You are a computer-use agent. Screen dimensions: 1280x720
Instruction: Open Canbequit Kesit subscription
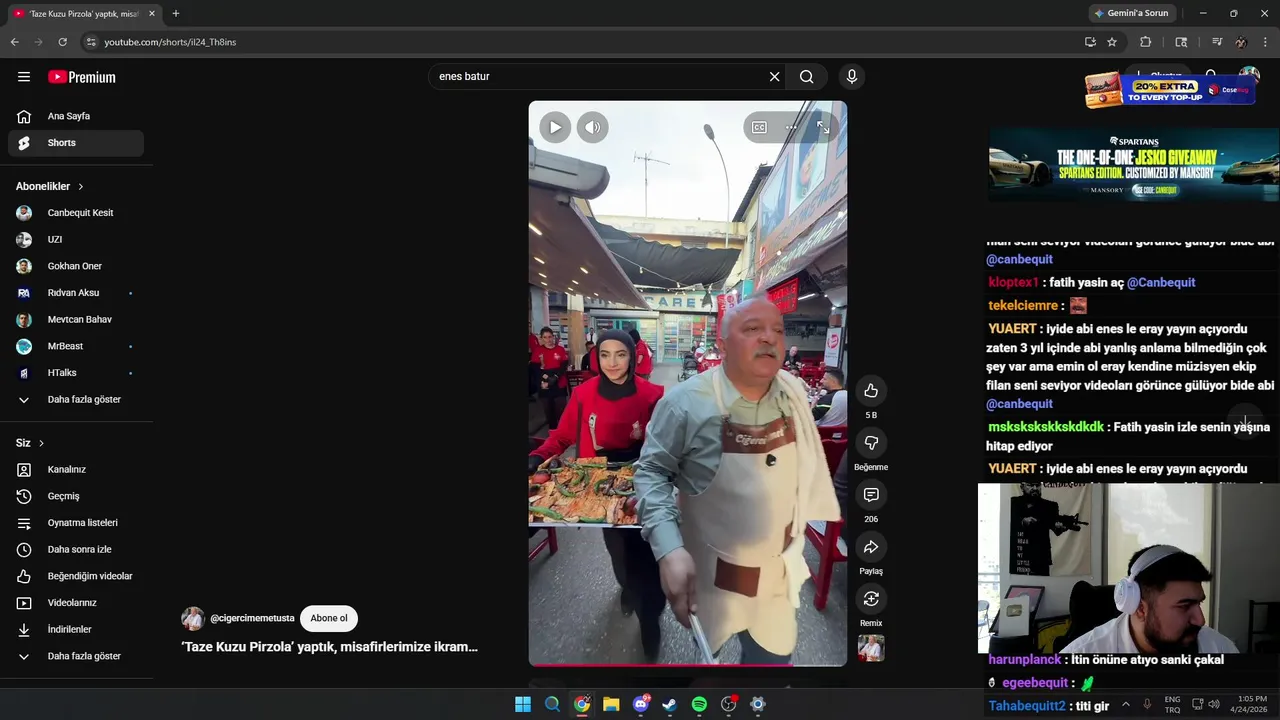tap(76, 213)
